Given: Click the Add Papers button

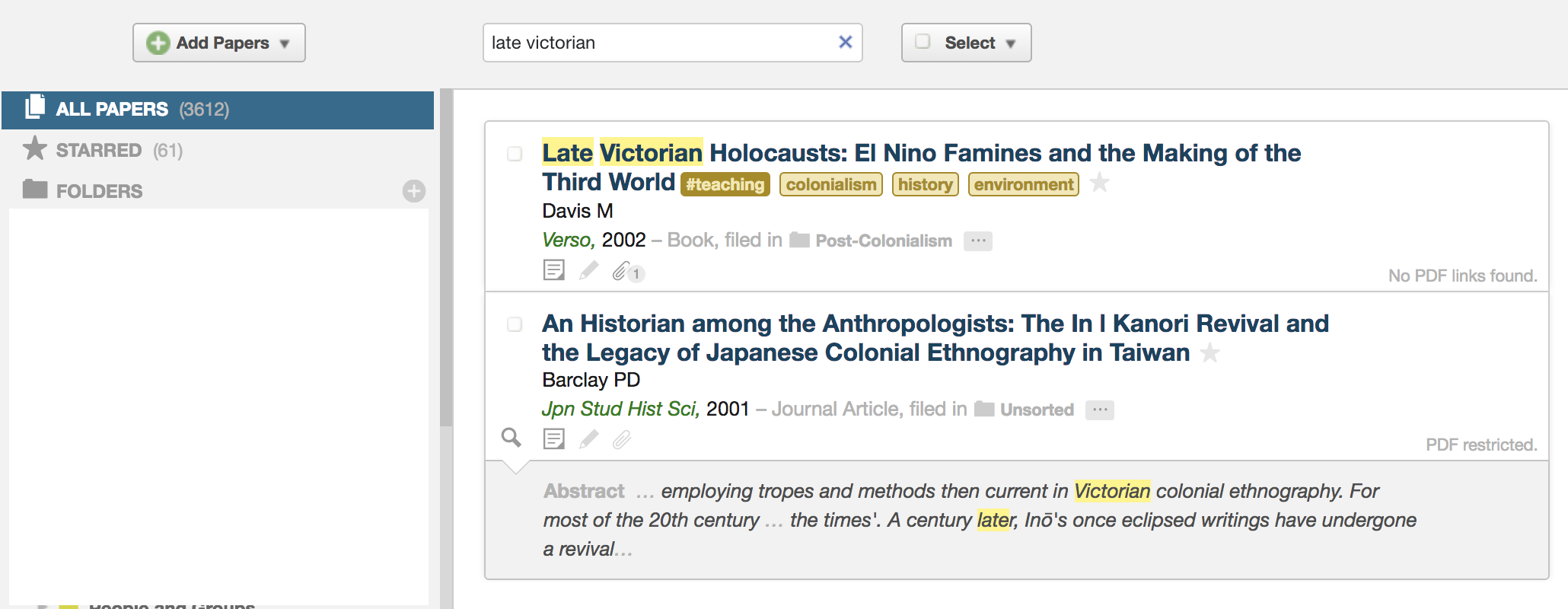Looking at the screenshot, I should tap(219, 43).
